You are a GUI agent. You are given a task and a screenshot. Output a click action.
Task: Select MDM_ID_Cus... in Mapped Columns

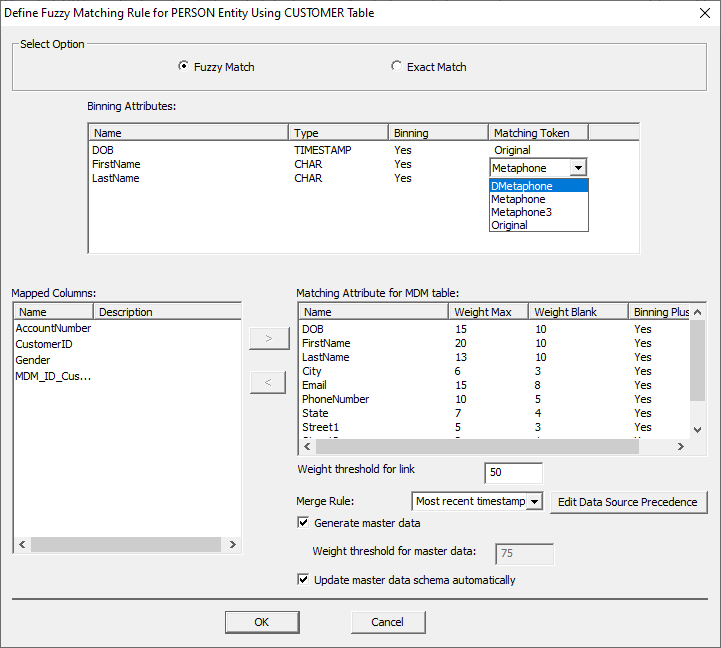click(53, 376)
